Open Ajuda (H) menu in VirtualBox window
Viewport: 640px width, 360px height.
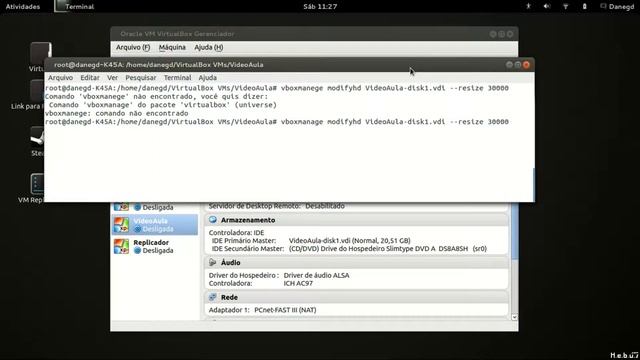[x=209, y=47]
